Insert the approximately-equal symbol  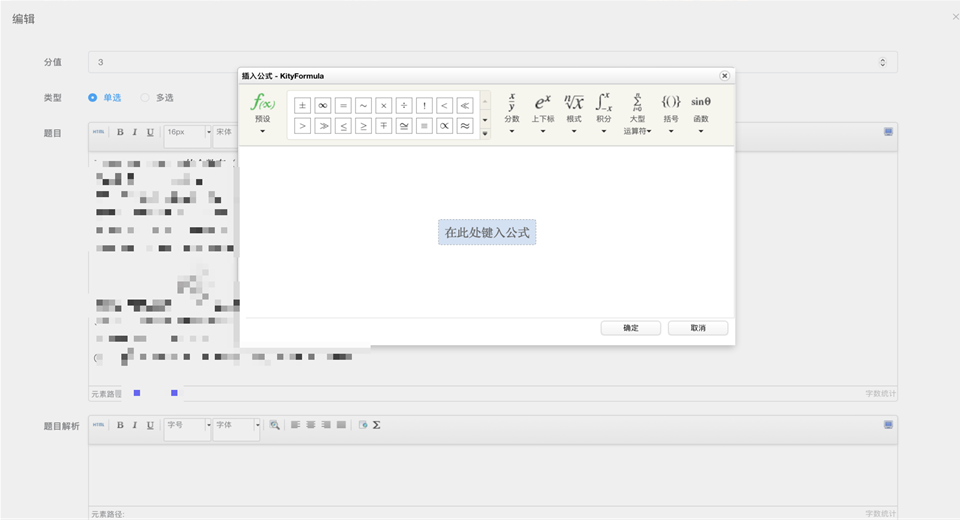[465, 125]
